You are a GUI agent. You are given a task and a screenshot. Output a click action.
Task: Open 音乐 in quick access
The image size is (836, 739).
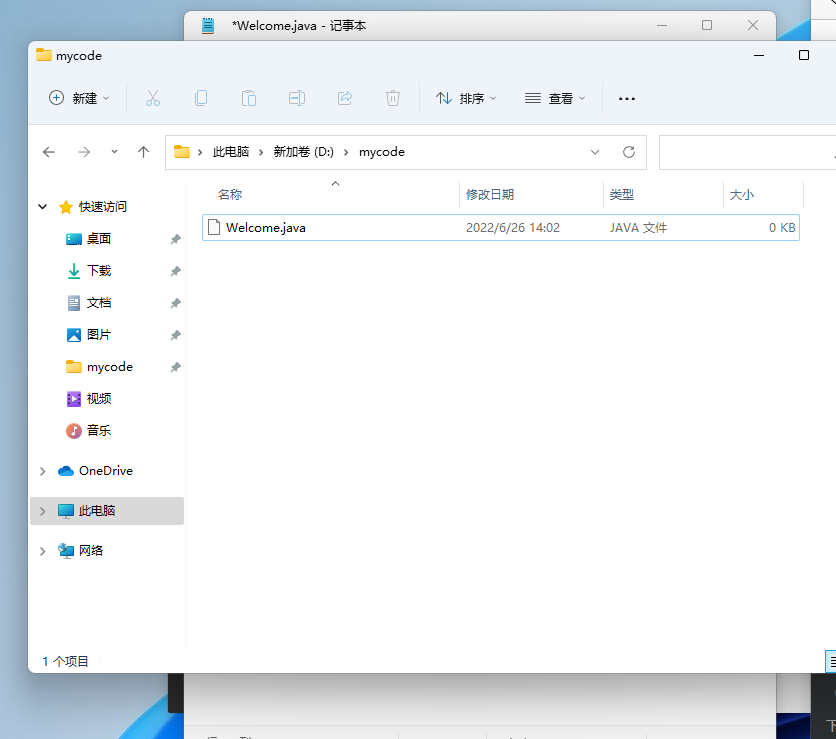pyautogui.click(x=99, y=430)
